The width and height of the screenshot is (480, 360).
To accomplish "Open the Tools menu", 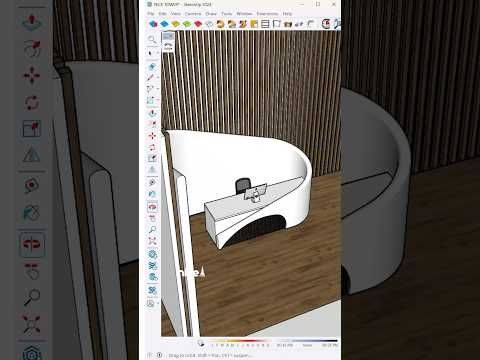I will tap(227, 14).
